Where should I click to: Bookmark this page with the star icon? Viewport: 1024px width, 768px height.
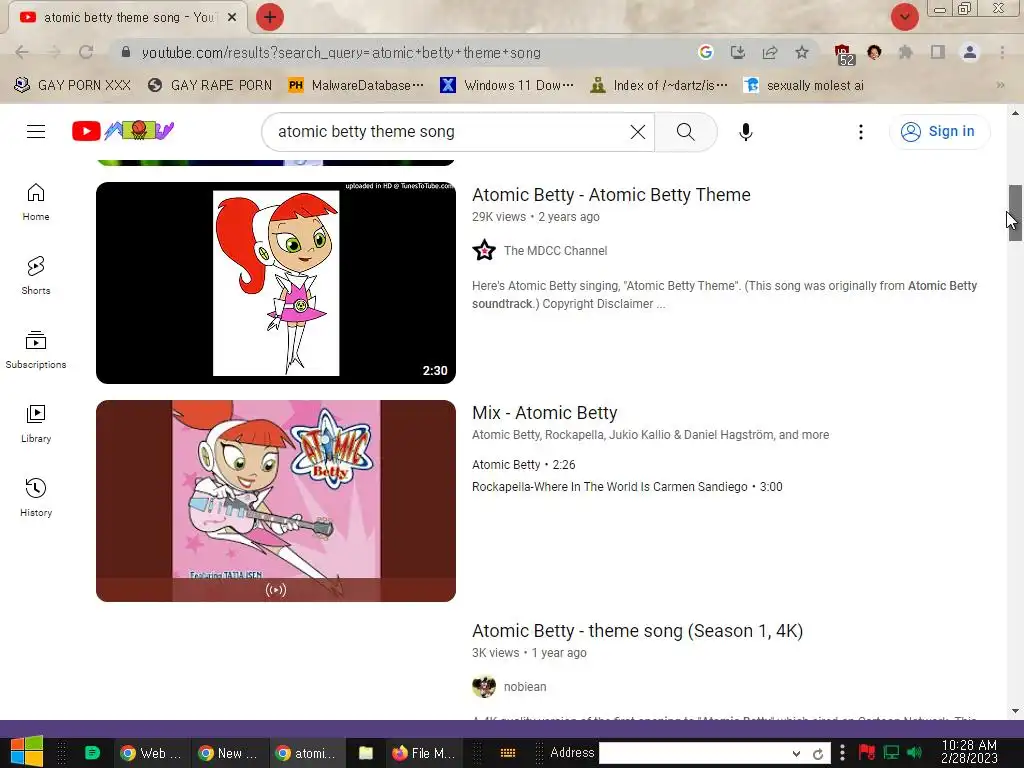coord(802,52)
